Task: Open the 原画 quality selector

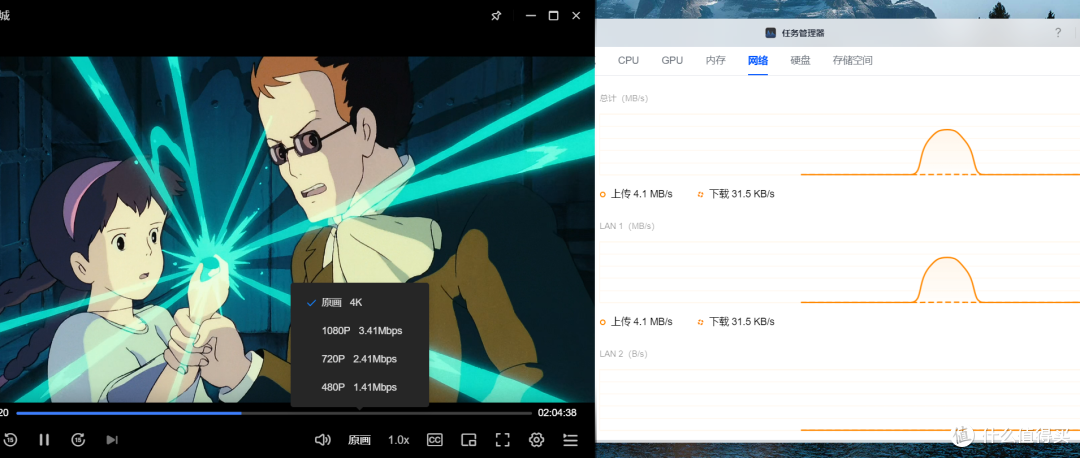Action: (x=360, y=440)
